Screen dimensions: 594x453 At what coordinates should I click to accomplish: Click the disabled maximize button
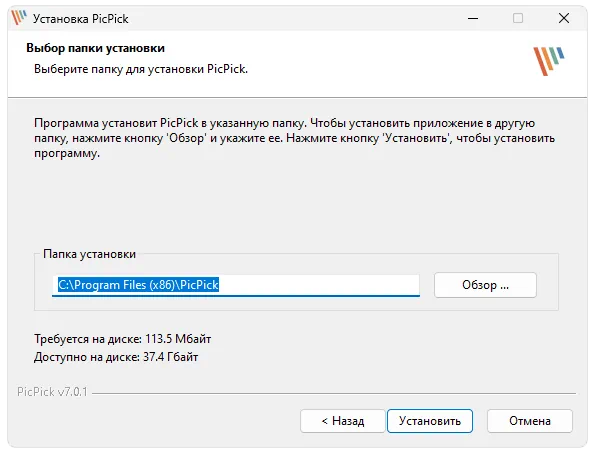pos(518,18)
